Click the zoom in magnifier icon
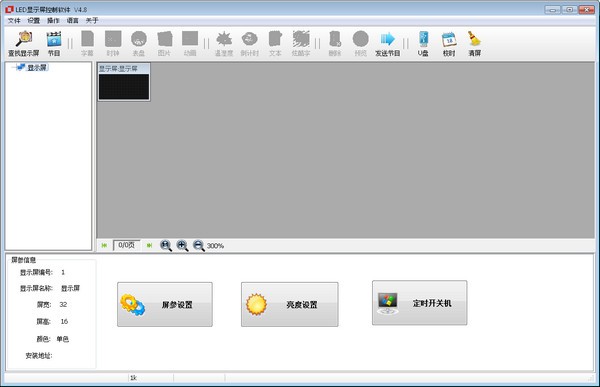 [182, 245]
